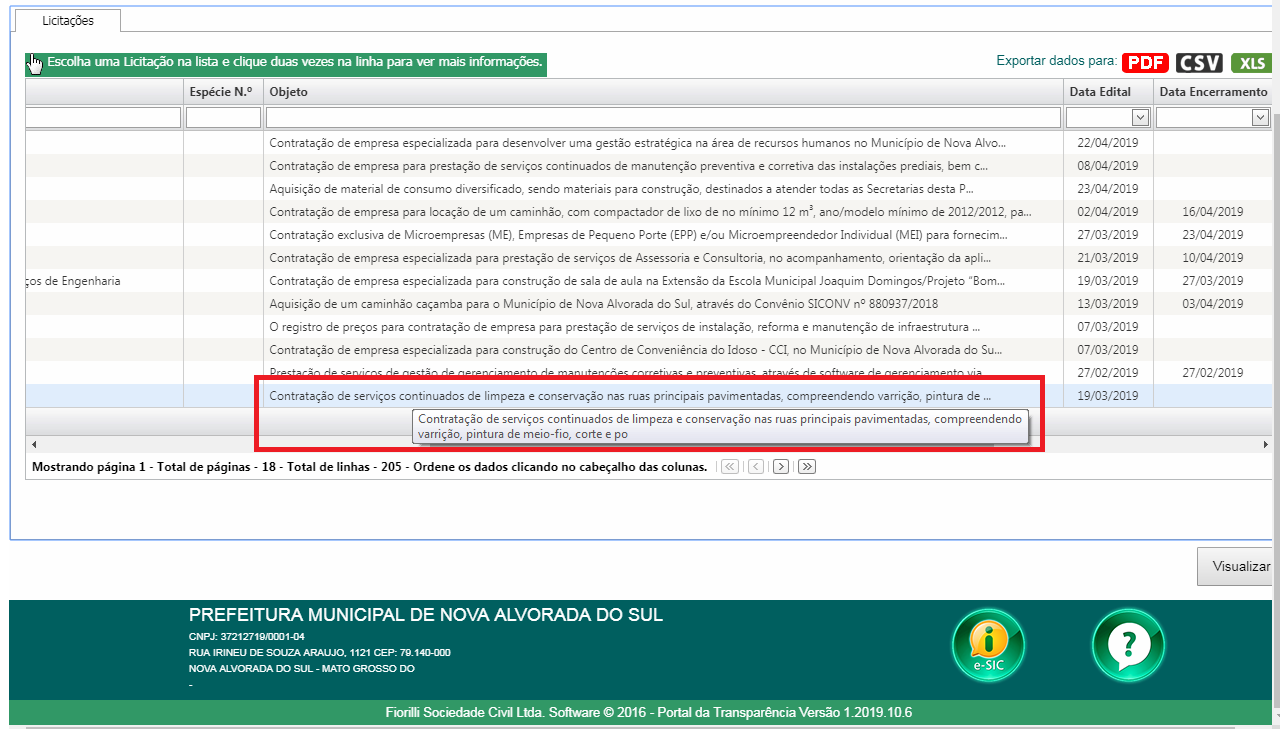Open the Data Encerramento filter dropdown
This screenshot has width=1281, height=729.
click(x=1261, y=117)
